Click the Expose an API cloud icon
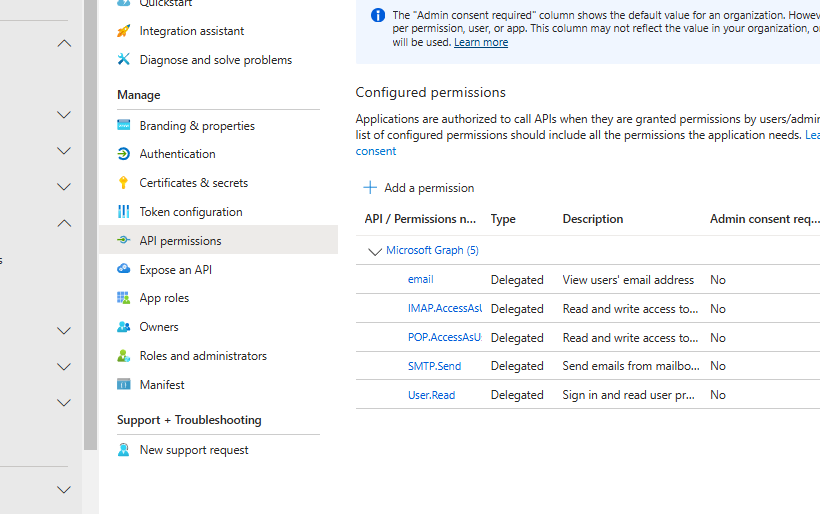Viewport: 820px width, 514px height. pos(123,269)
